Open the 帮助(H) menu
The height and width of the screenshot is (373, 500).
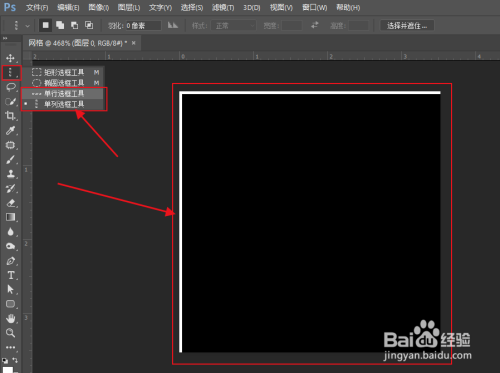[x=348, y=8]
